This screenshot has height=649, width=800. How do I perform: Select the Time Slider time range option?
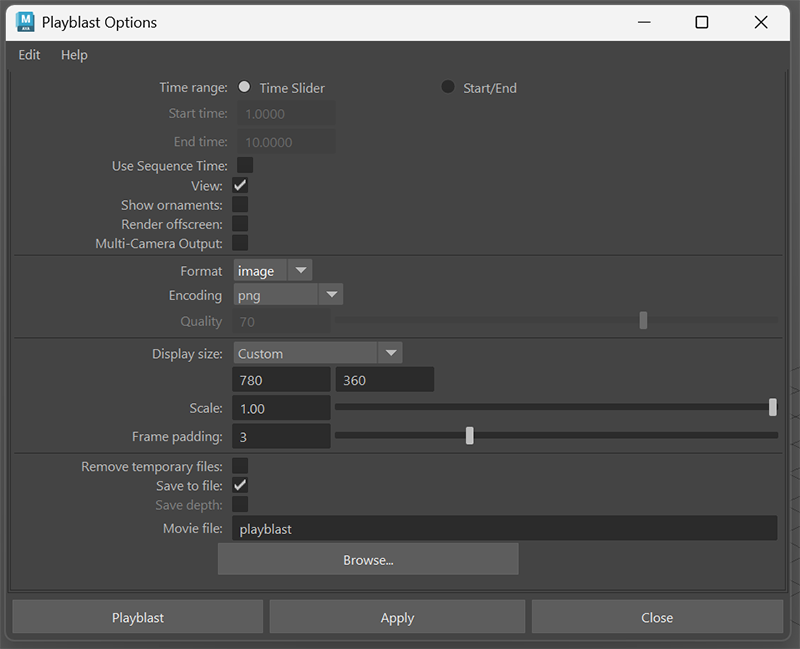tap(244, 87)
